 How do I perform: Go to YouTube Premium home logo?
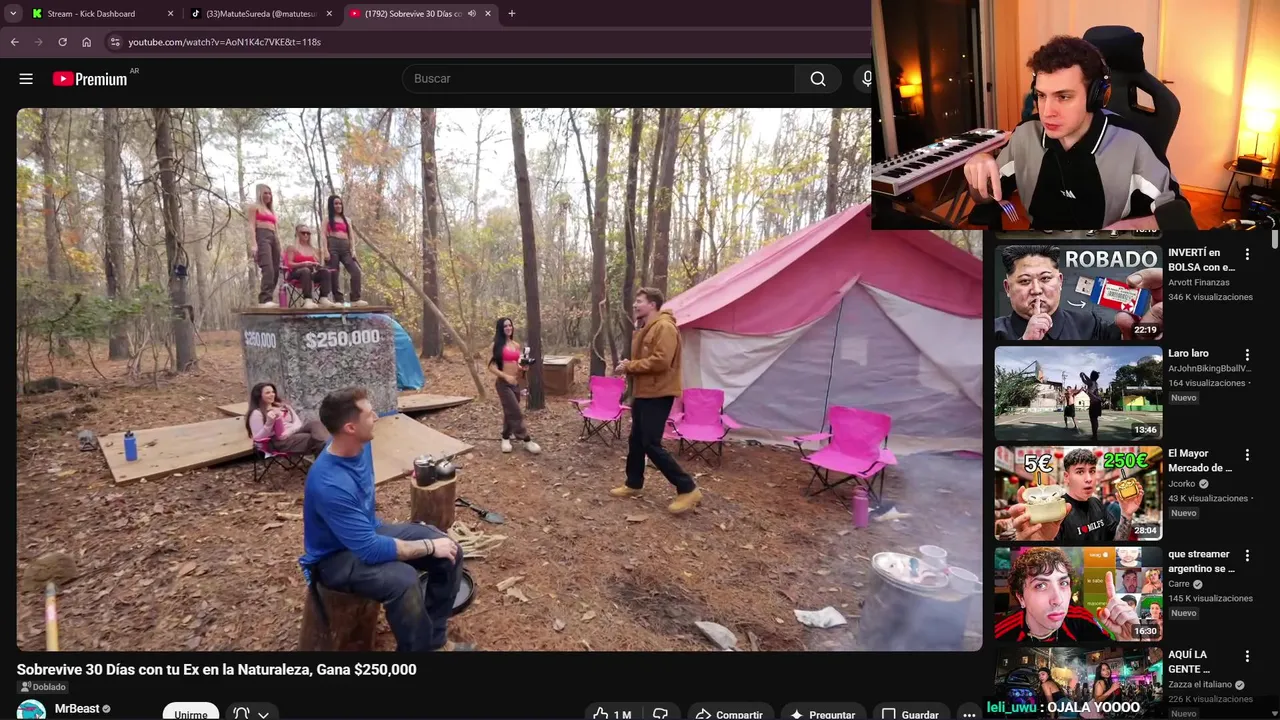[x=91, y=79]
